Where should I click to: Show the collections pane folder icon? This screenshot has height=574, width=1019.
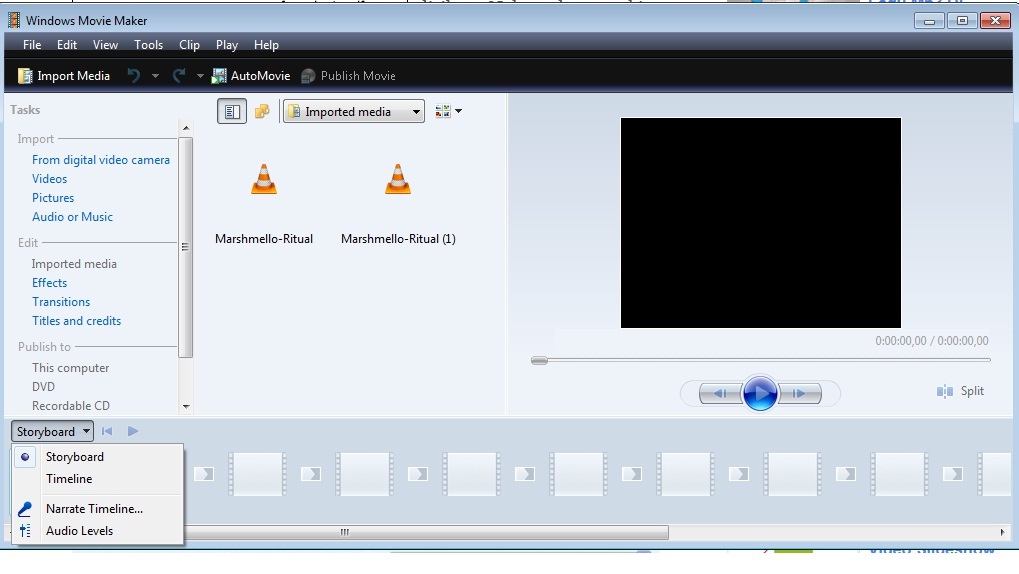[x=262, y=111]
